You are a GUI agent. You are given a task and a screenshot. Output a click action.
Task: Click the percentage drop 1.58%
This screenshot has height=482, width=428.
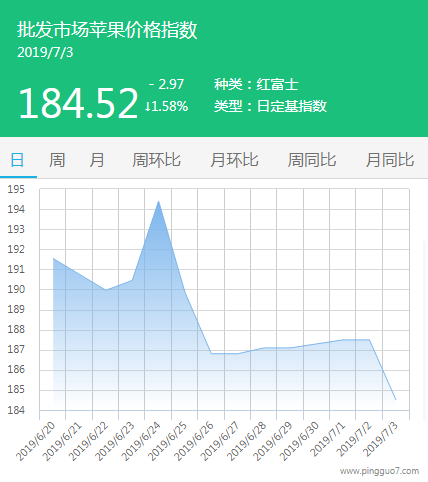[166, 106]
